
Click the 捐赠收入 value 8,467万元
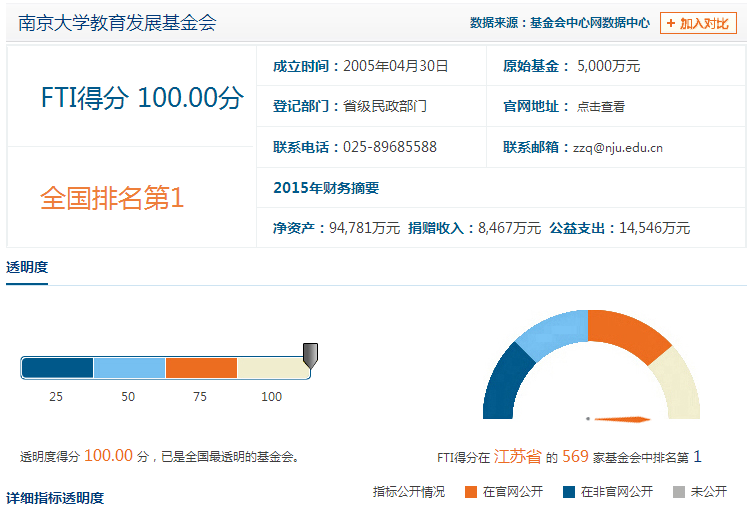[510, 228]
